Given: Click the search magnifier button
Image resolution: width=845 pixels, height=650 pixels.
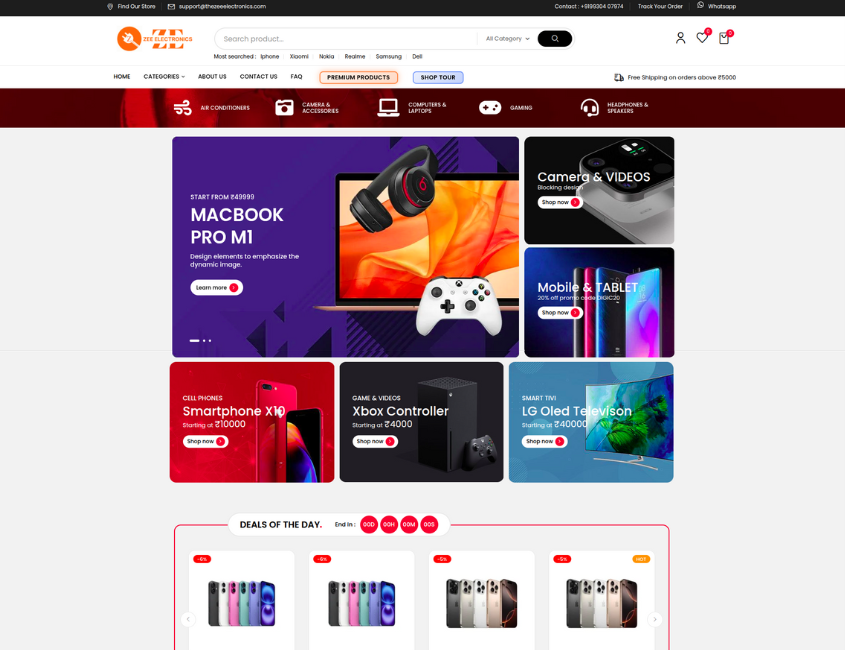Looking at the screenshot, I should pos(555,39).
